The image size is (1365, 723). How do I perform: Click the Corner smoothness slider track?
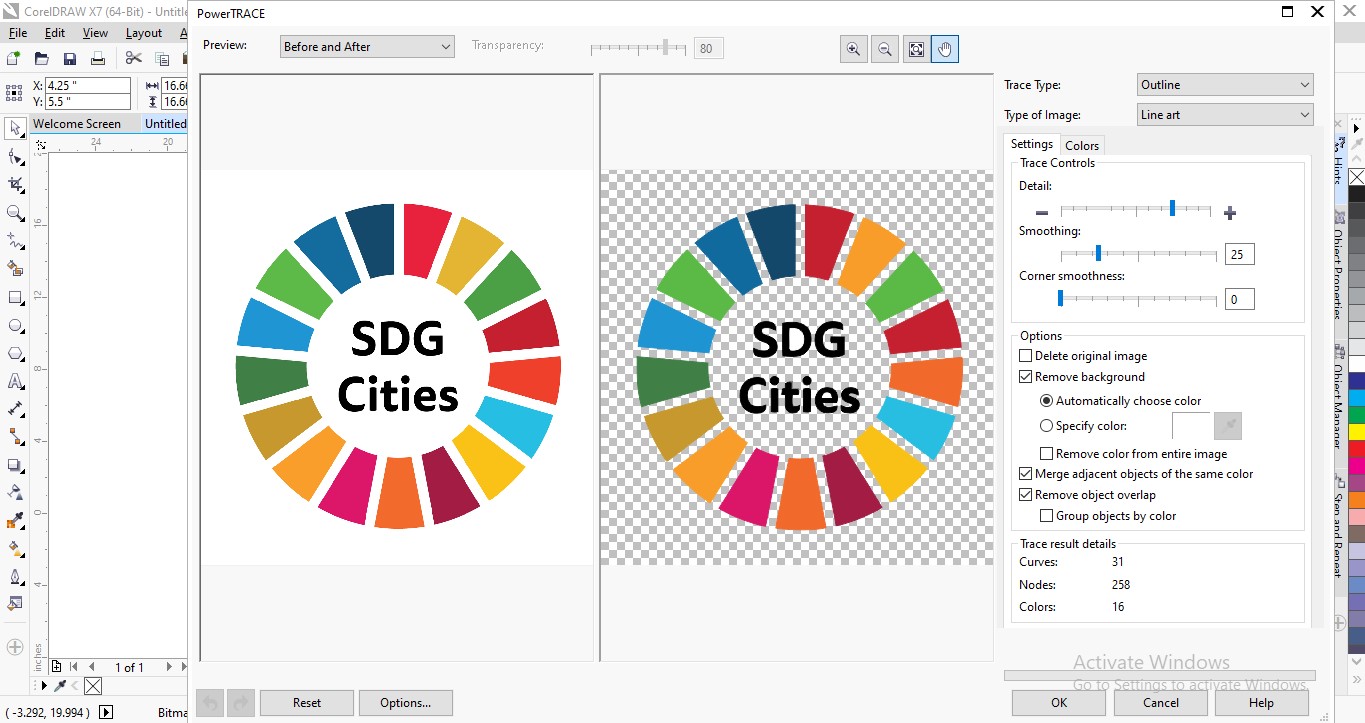[x=1139, y=298]
